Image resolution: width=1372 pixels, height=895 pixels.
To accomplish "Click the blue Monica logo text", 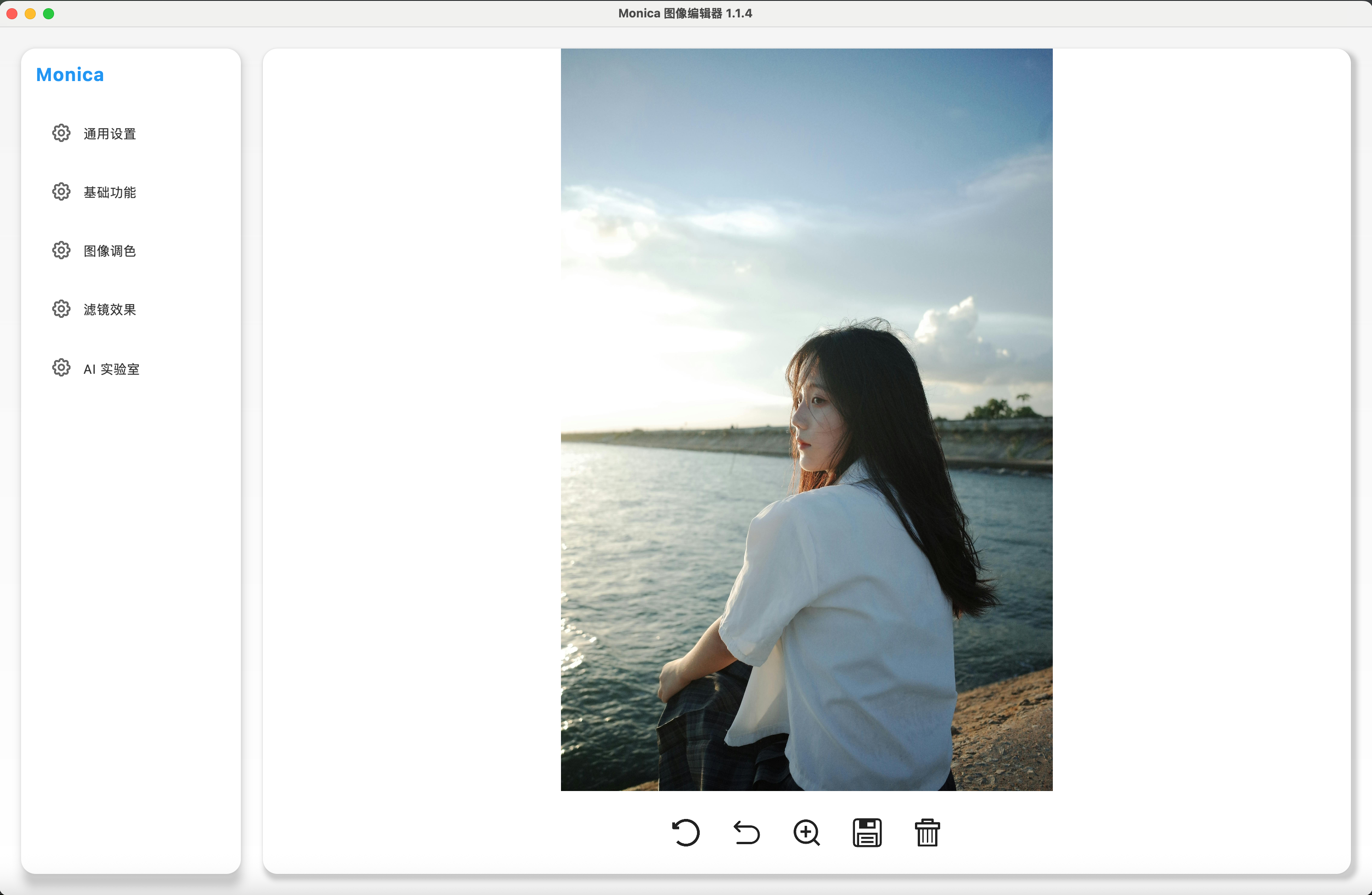I will [x=70, y=75].
